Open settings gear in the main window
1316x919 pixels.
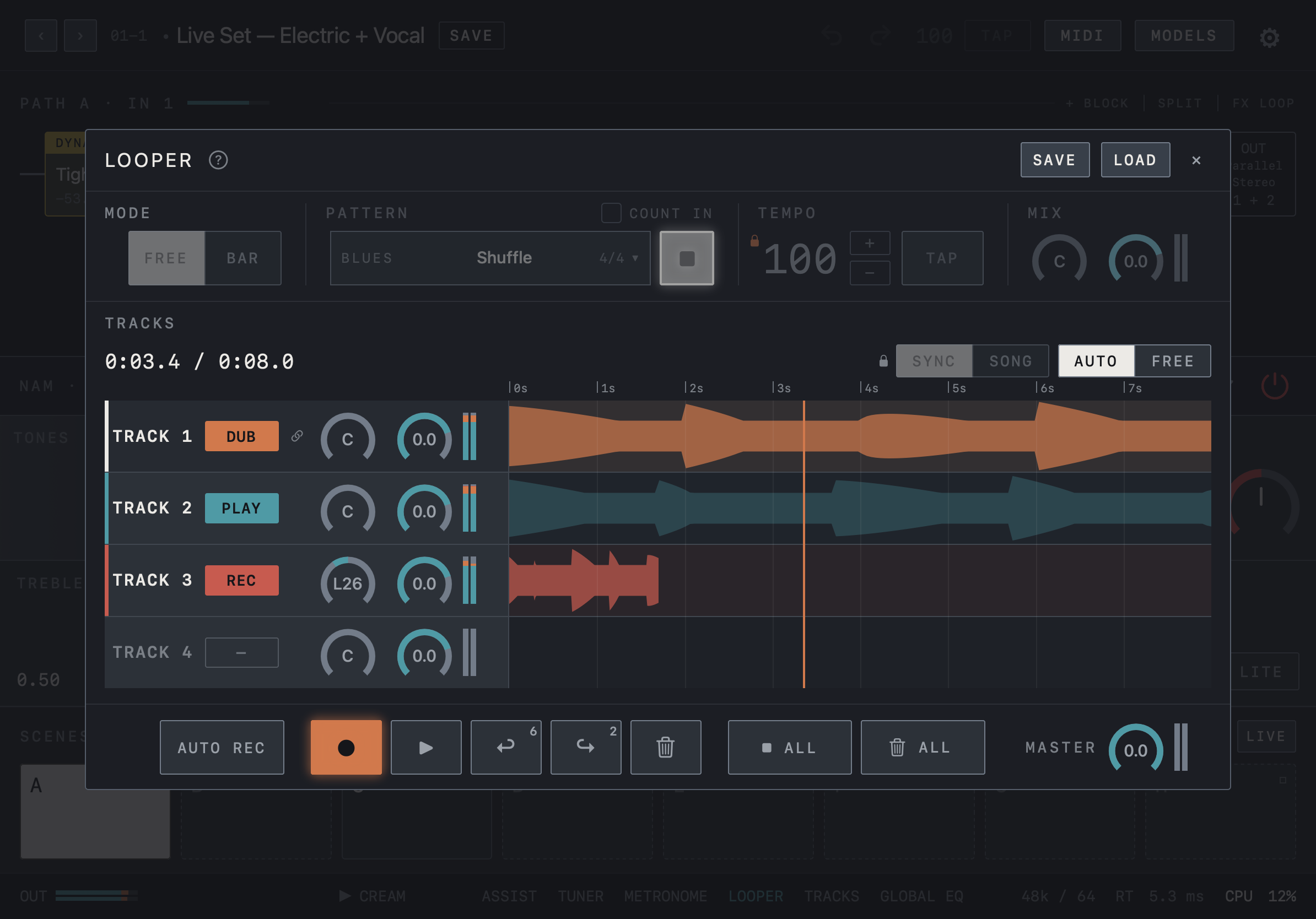coord(1269,37)
